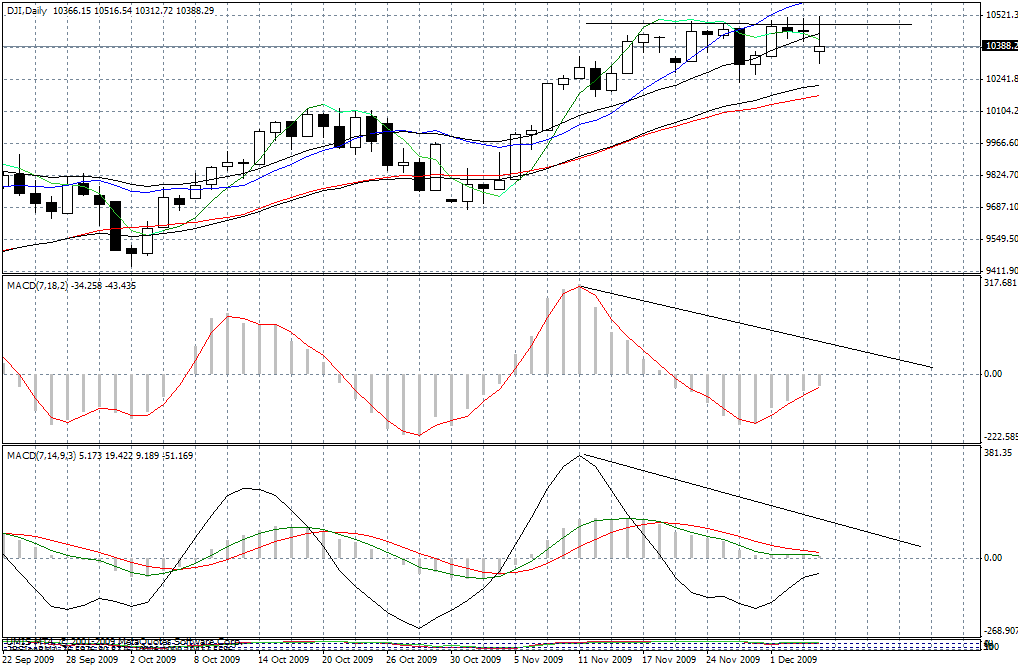Click the DJI,Daily chart title label
The width and height of the screenshot is (1018, 667).
click(26, 9)
